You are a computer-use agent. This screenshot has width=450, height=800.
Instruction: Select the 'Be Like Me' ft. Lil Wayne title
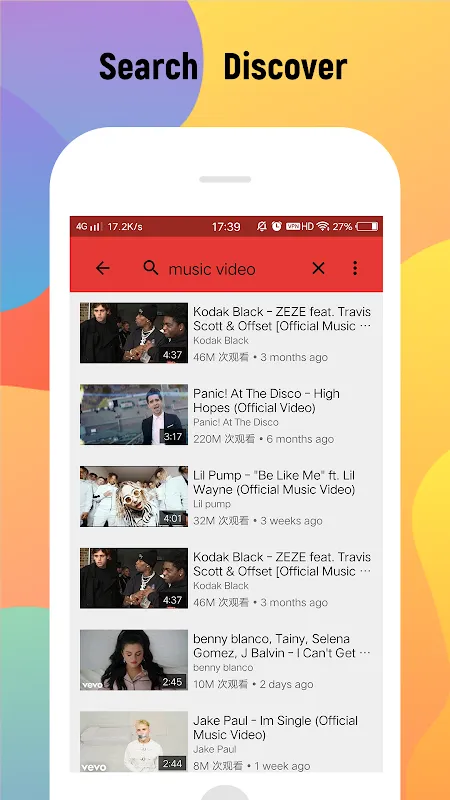click(274, 482)
